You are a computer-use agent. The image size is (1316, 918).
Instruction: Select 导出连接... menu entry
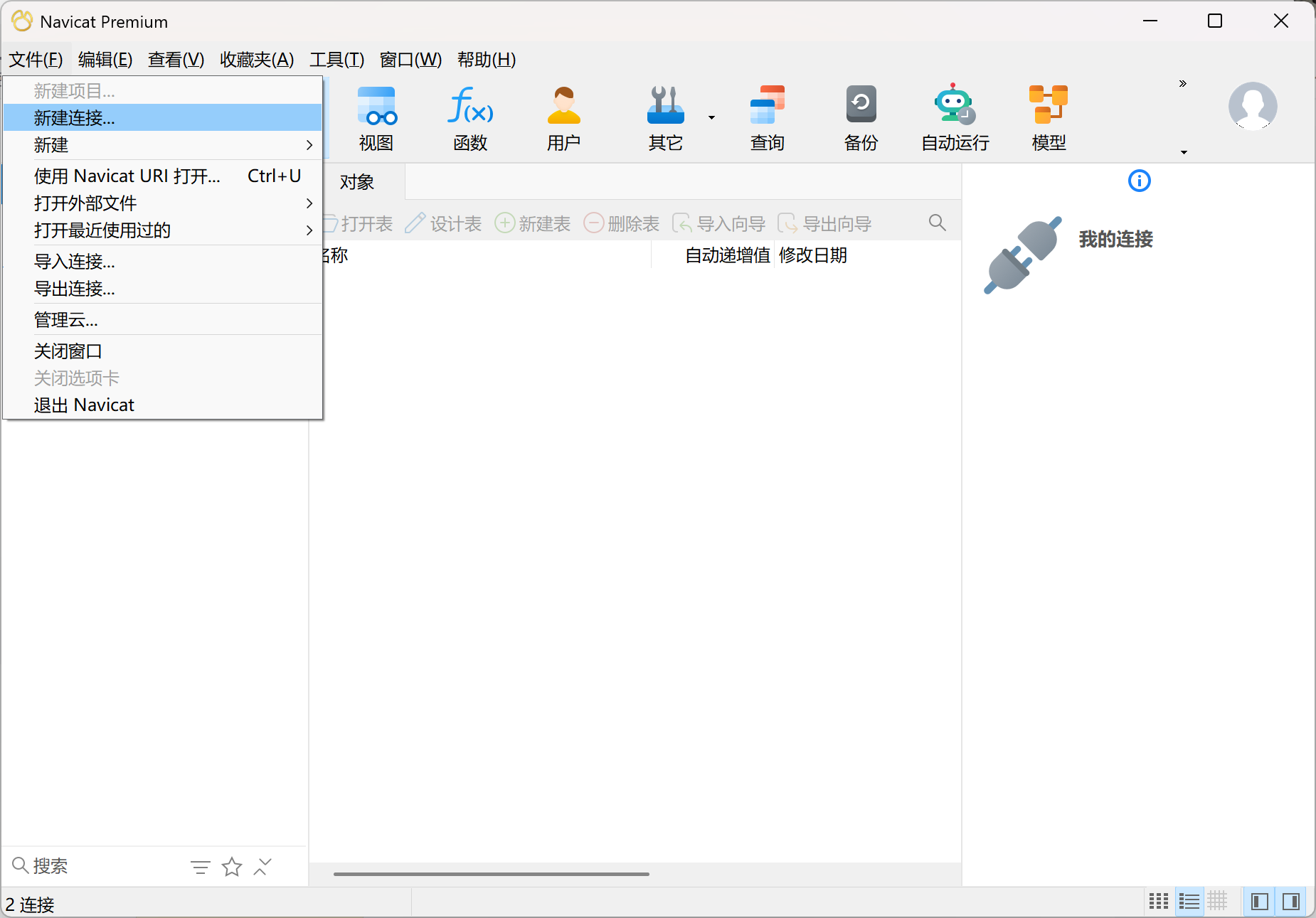[163, 289]
